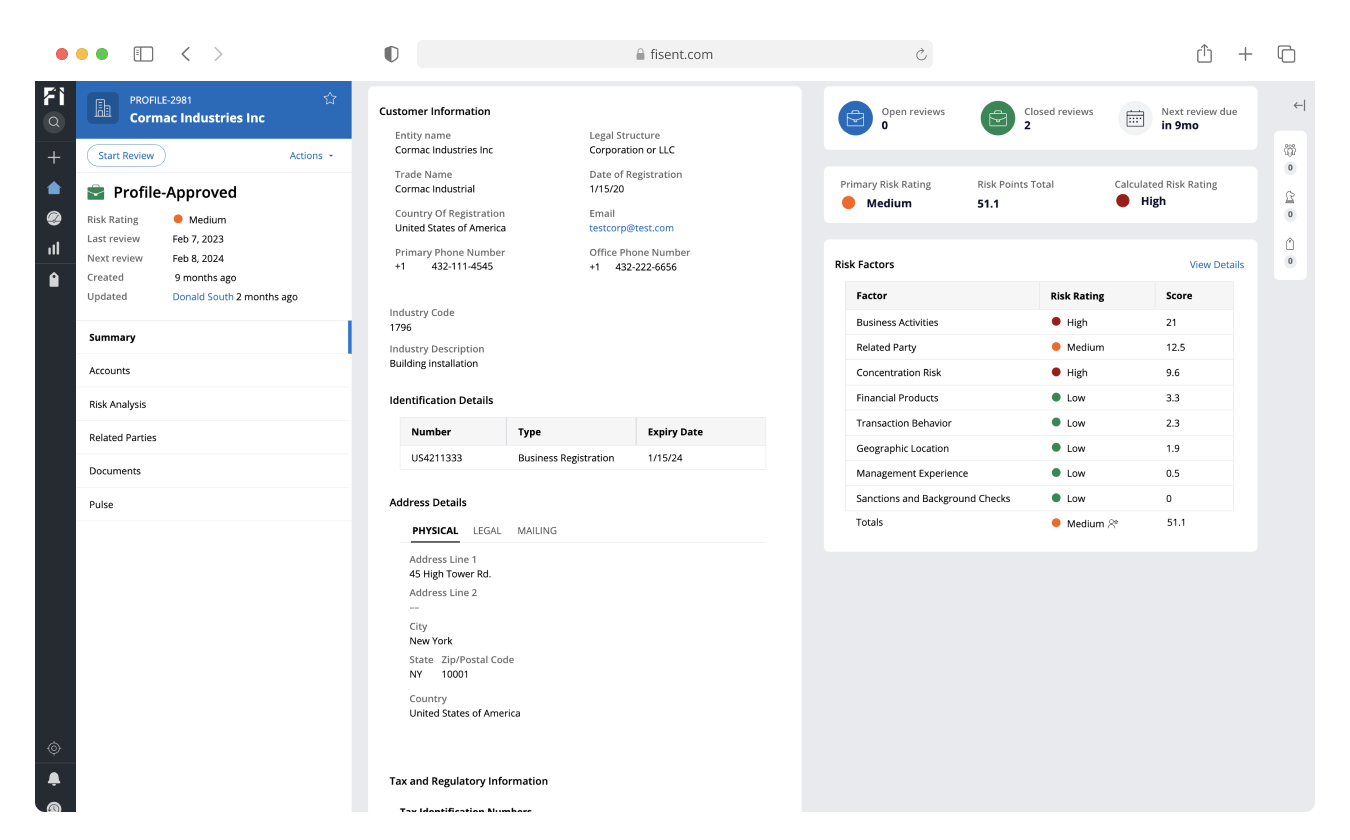The image size is (1350, 840).
Task: Click the override icon beside Totals Medium
Action: point(1113,523)
